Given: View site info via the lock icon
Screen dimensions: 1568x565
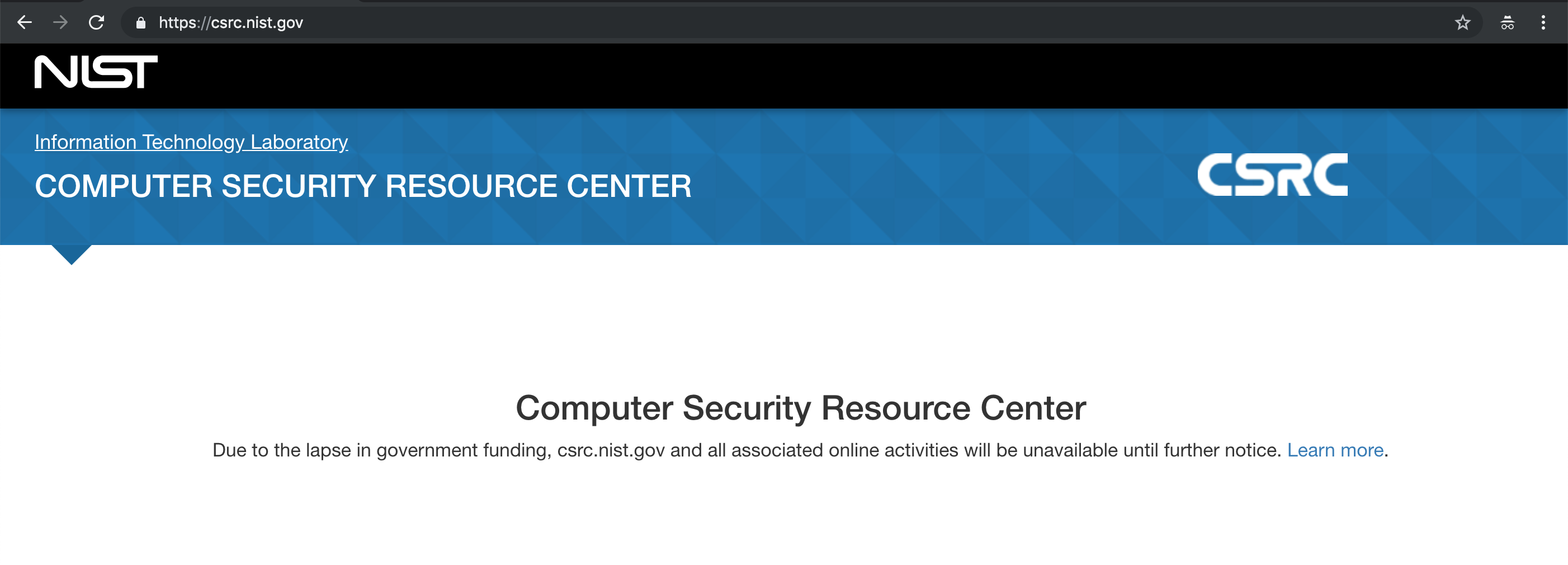Looking at the screenshot, I should 140,23.
